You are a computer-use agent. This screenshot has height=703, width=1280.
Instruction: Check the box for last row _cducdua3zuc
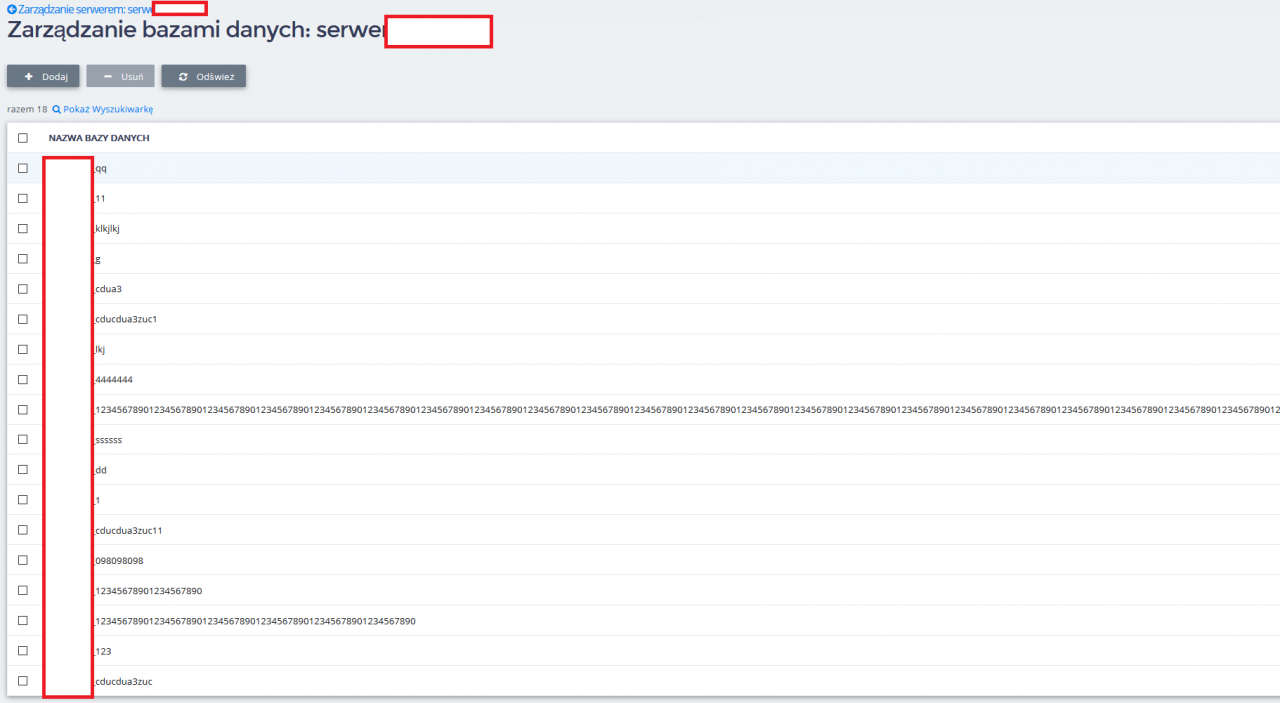pyautogui.click(x=23, y=681)
